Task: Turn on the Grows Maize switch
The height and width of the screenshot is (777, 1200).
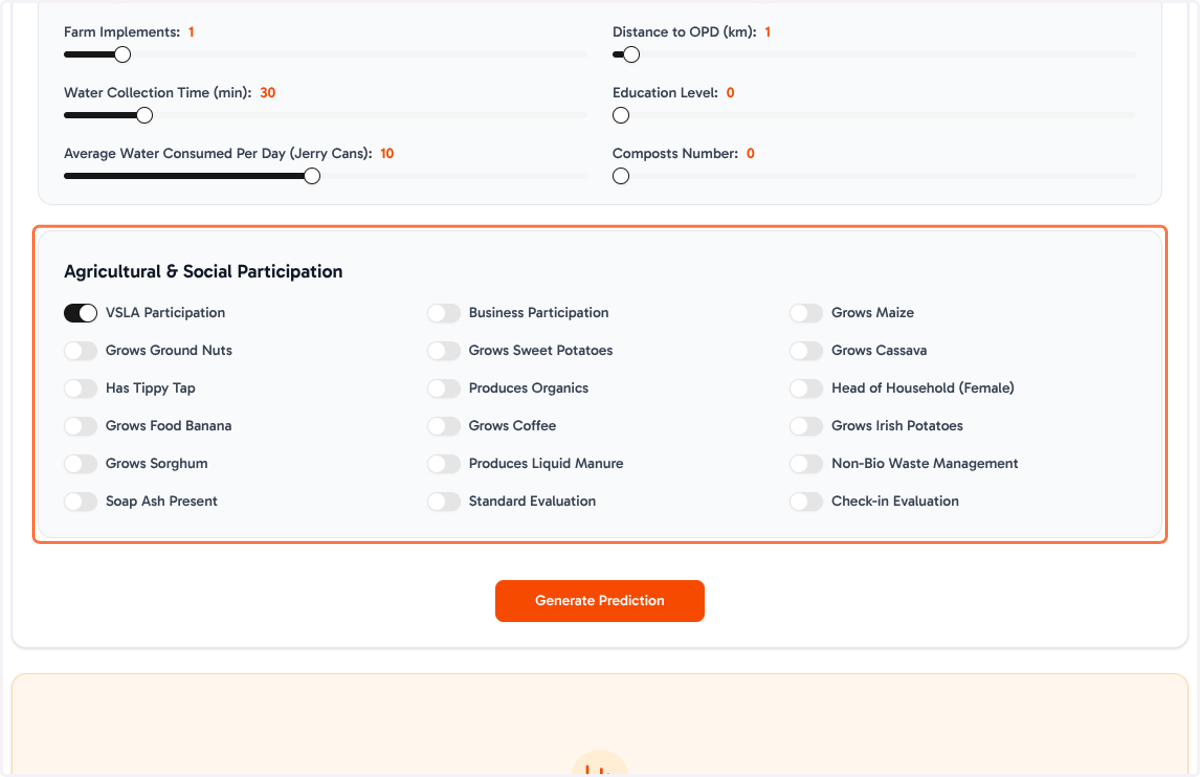Action: (x=806, y=313)
